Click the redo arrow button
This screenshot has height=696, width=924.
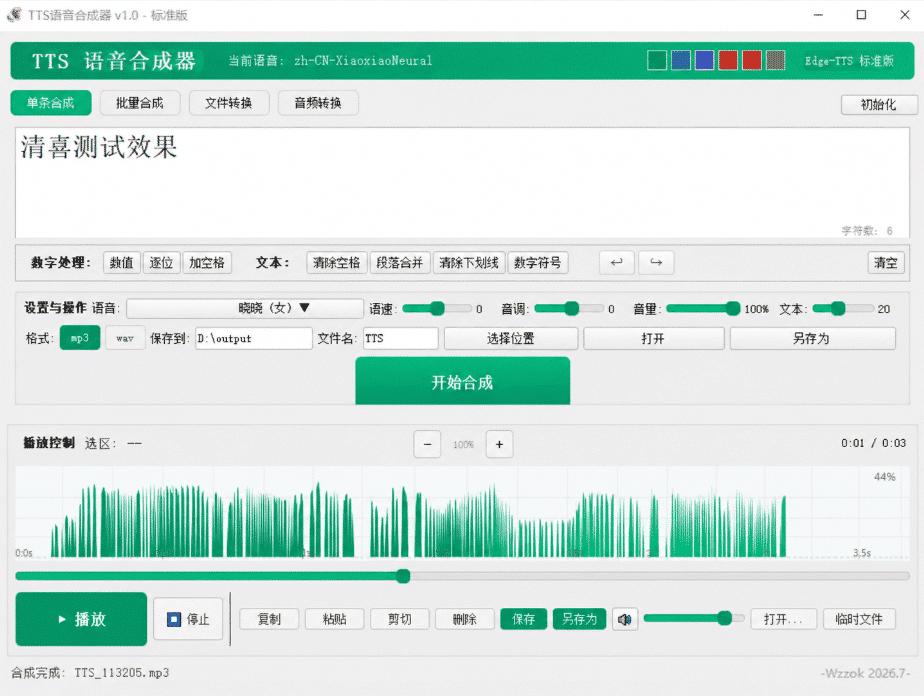click(x=656, y=263)
